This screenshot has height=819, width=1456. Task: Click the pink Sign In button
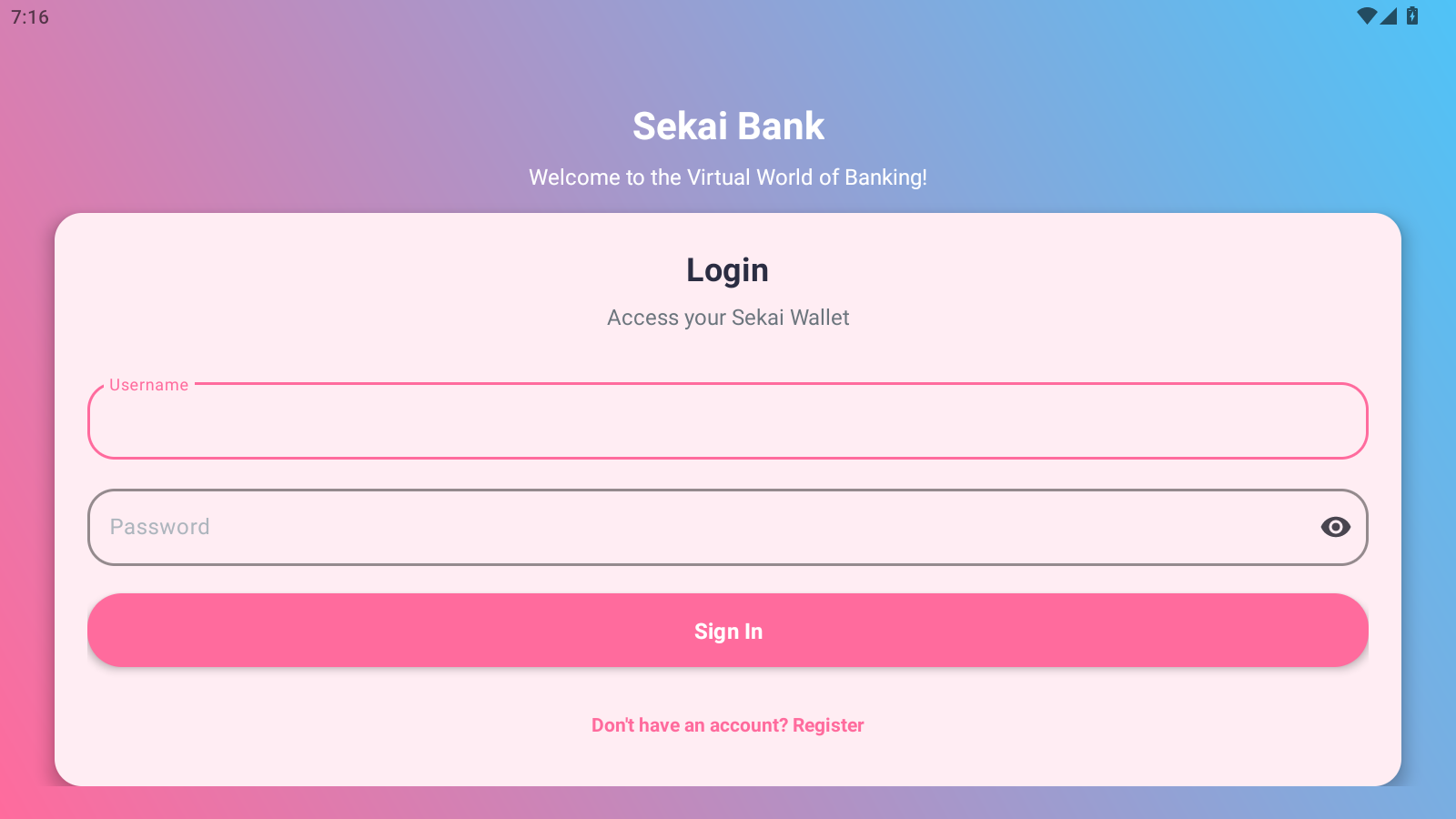pos(728,631)
